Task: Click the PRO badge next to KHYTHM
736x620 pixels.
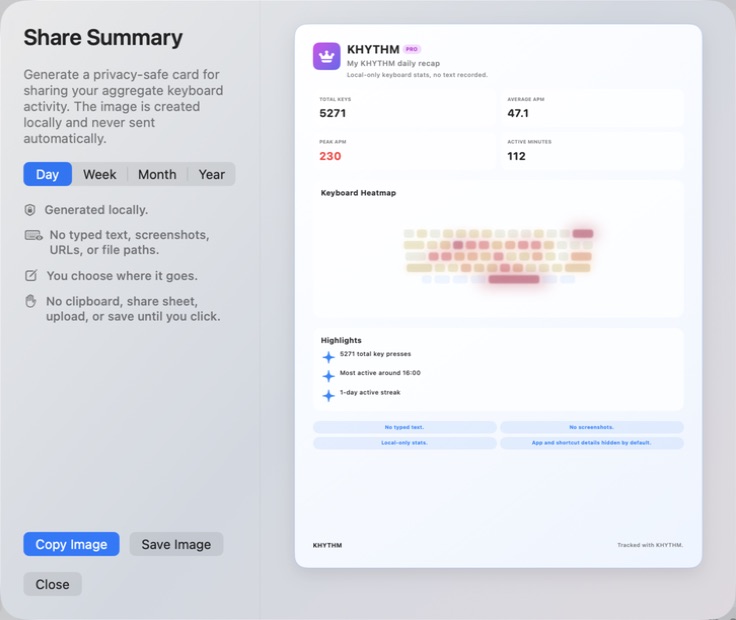Action: pyautogui.click(x=412, y=49)
